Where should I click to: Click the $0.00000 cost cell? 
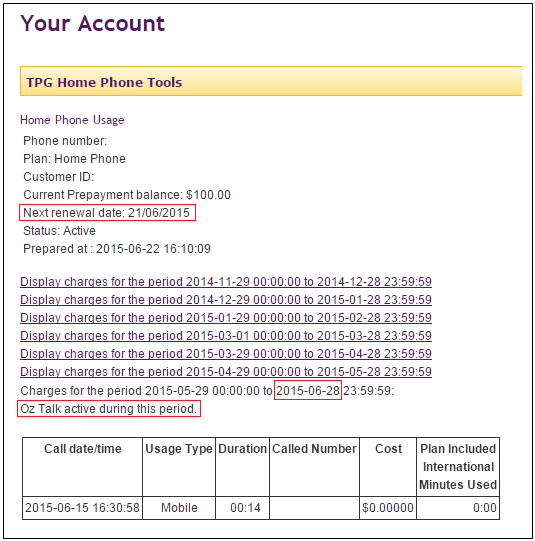click(x=388, y=508)
